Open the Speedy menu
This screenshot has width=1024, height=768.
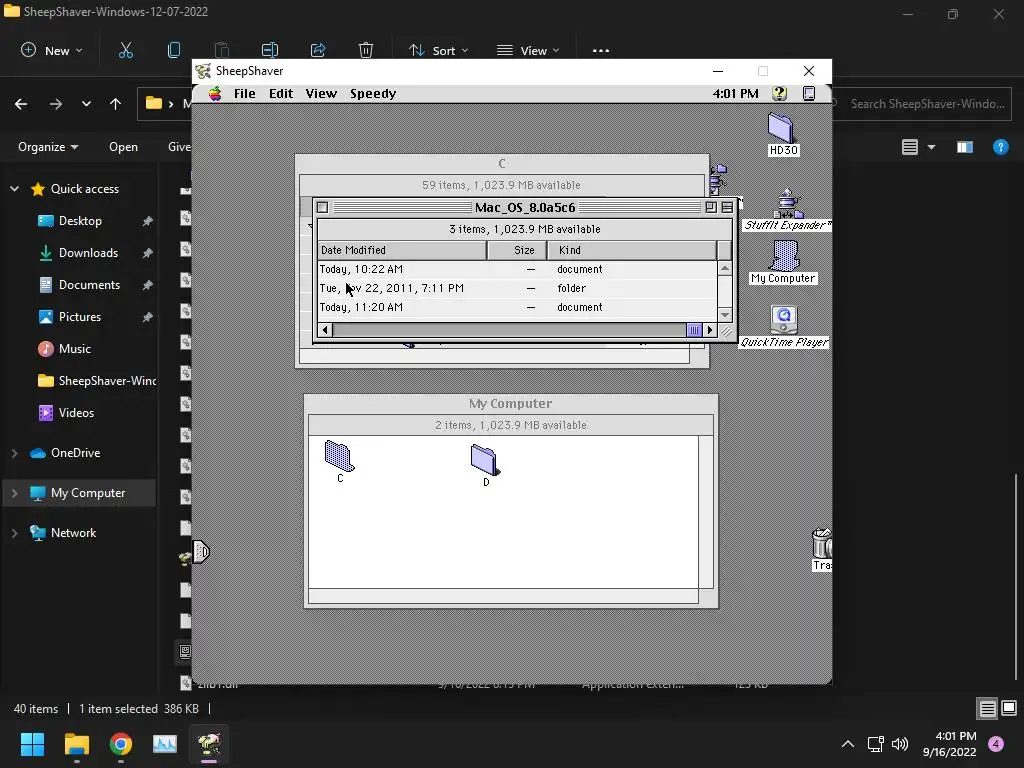373,93
